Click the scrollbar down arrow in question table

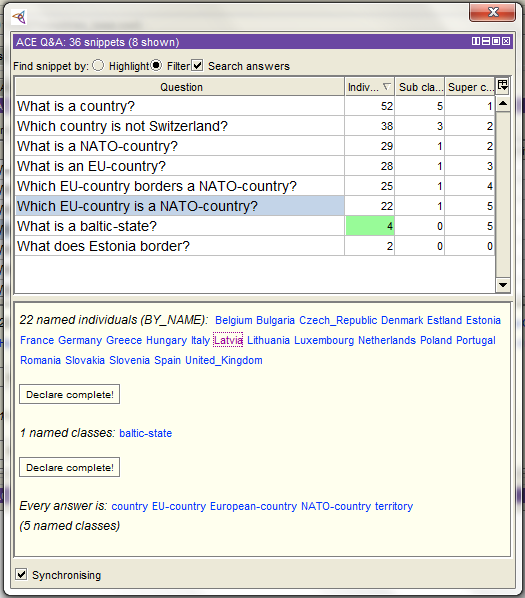click(x=503, y=285)
